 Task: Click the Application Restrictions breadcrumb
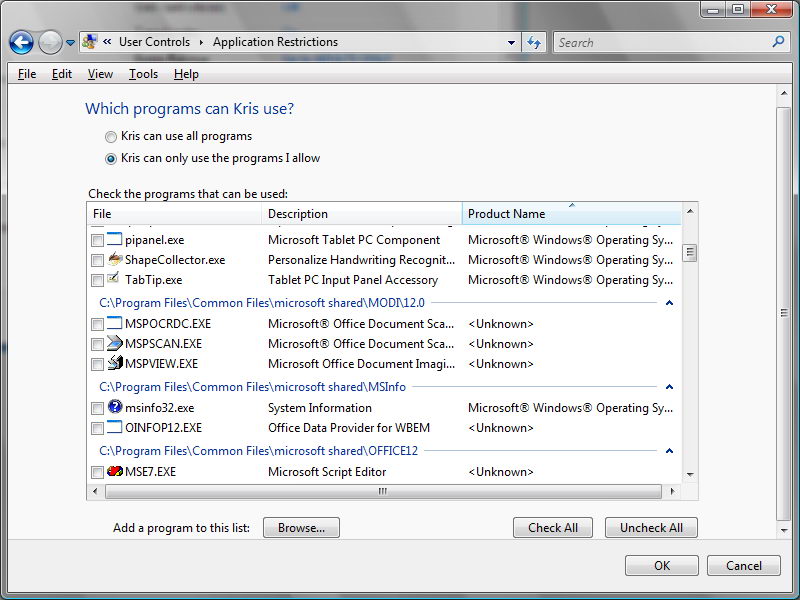(276, 42)
